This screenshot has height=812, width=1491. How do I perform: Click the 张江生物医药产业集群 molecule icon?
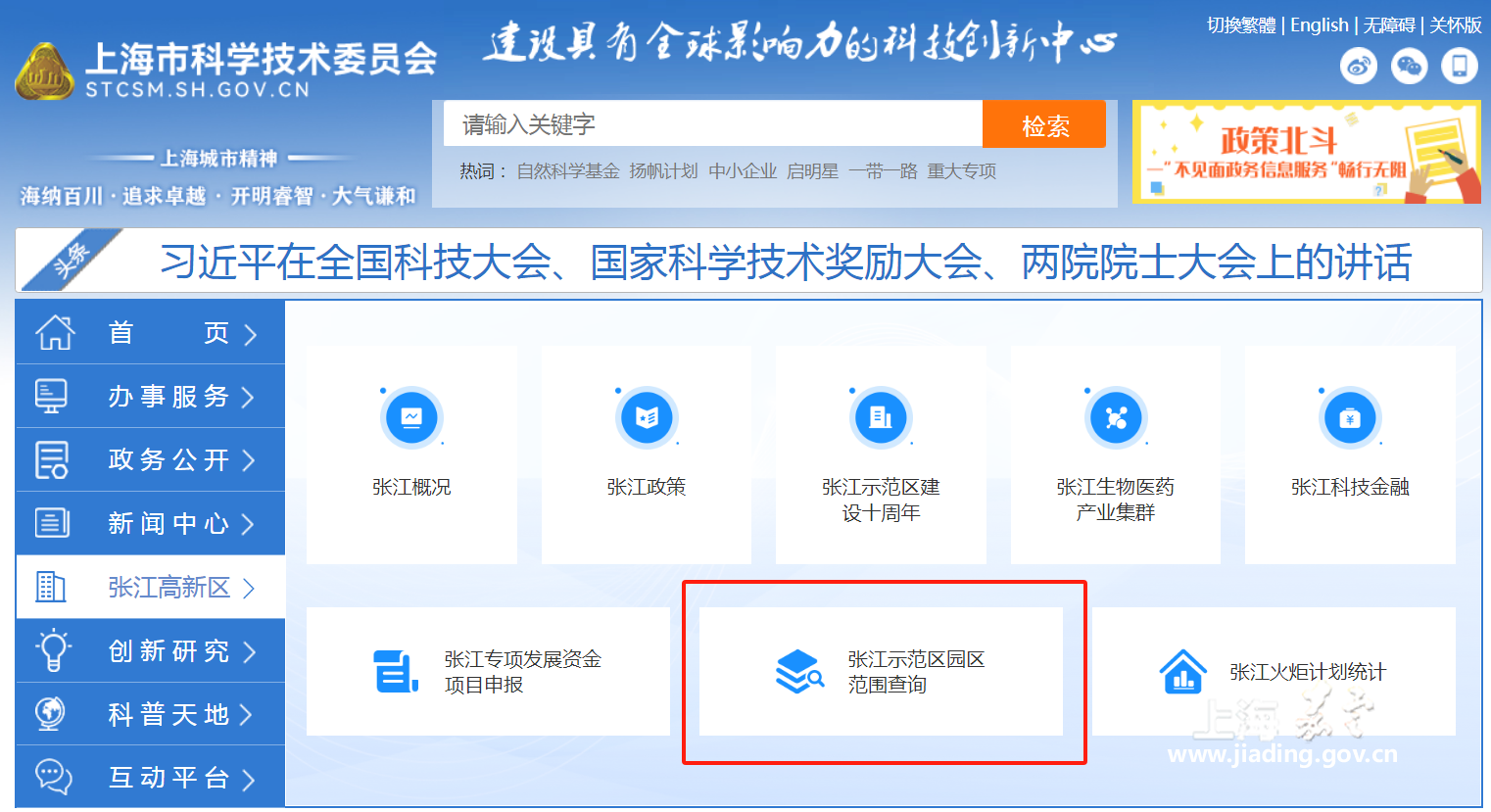(1116, 418)
